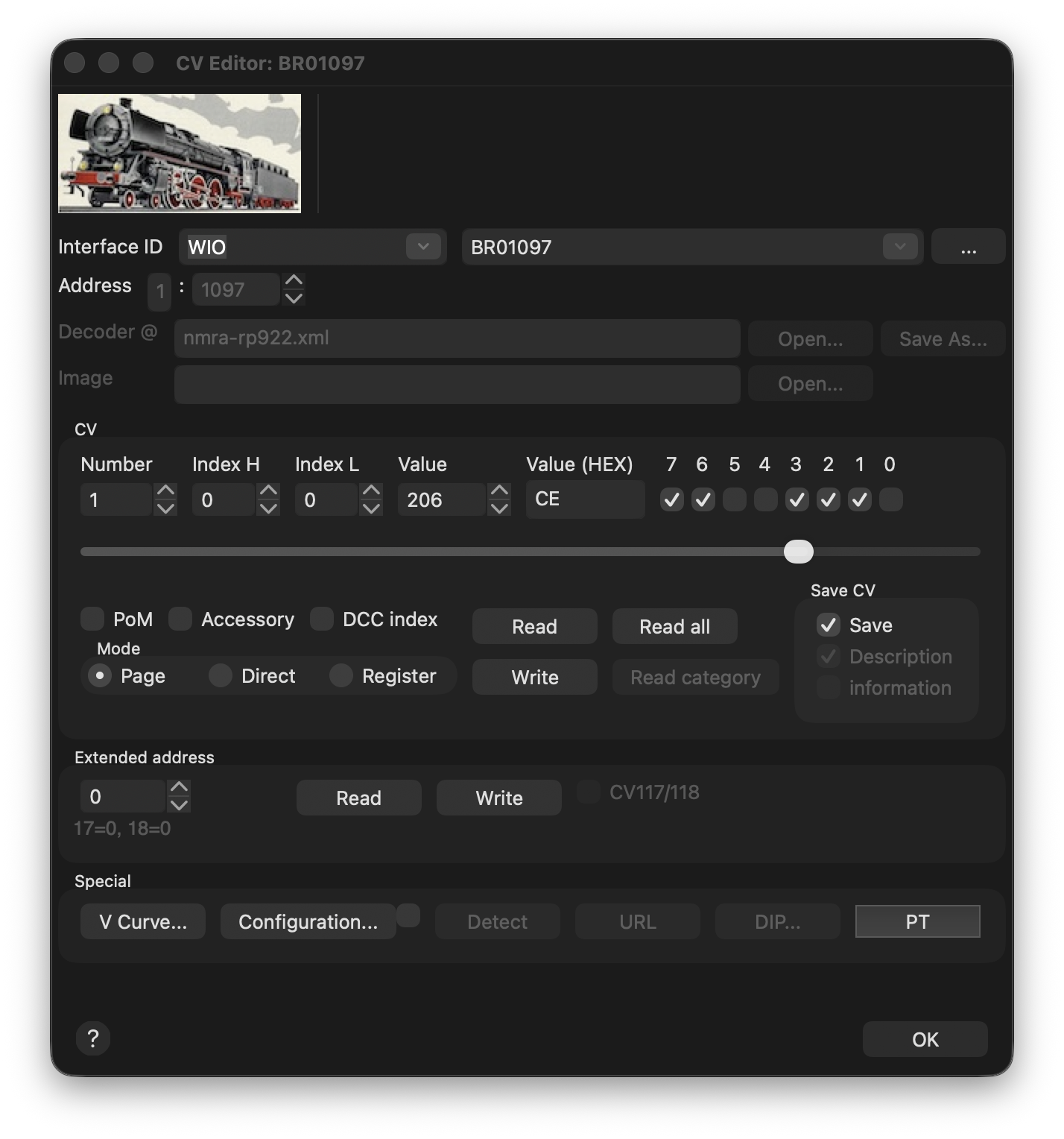
Task: Increment the CV Number stepper up arrow
Action: [165, 491]
